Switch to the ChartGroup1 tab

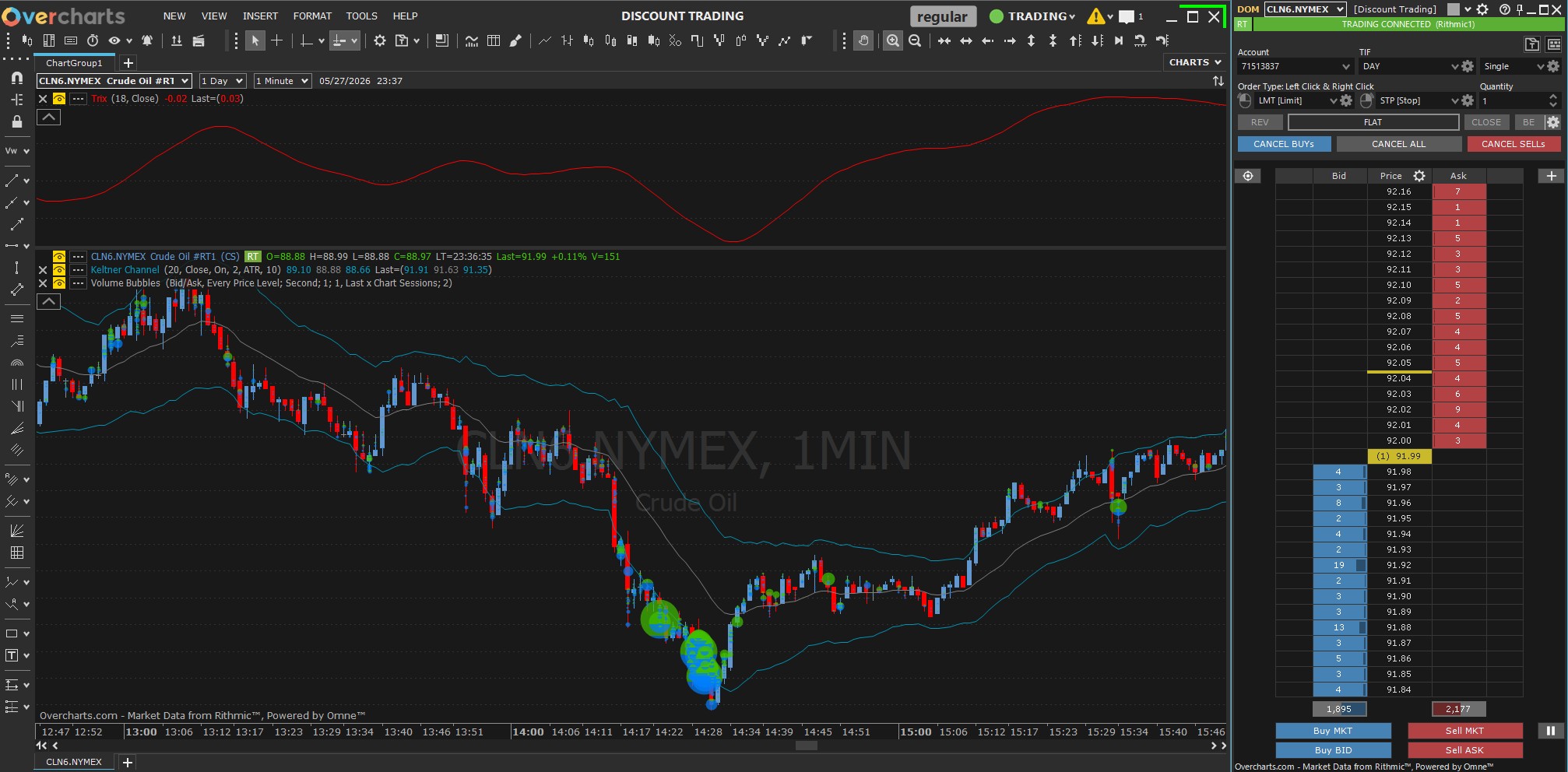[75, 63]
